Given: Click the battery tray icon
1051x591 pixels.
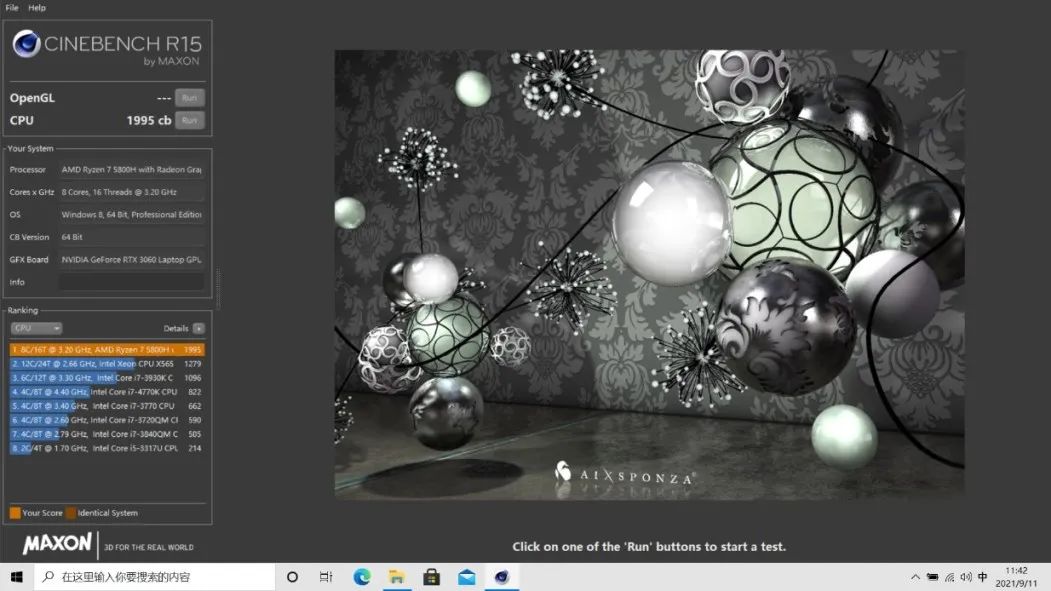Looking at the screenshot, I should click(932, 577).
